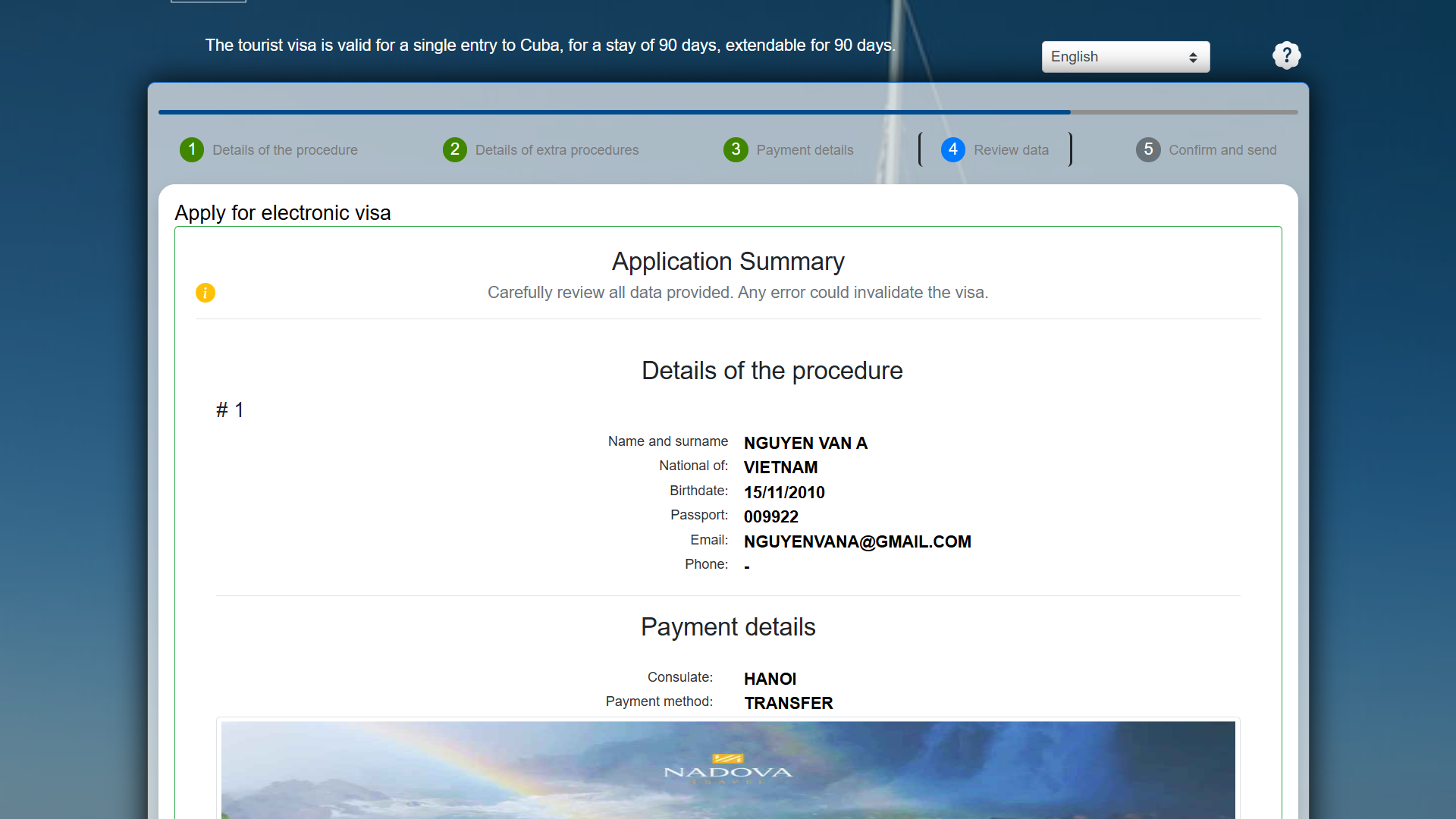Go to Details of extra procedures step
The width and height of the screenshot is (1456, 819).
(557, 150)
